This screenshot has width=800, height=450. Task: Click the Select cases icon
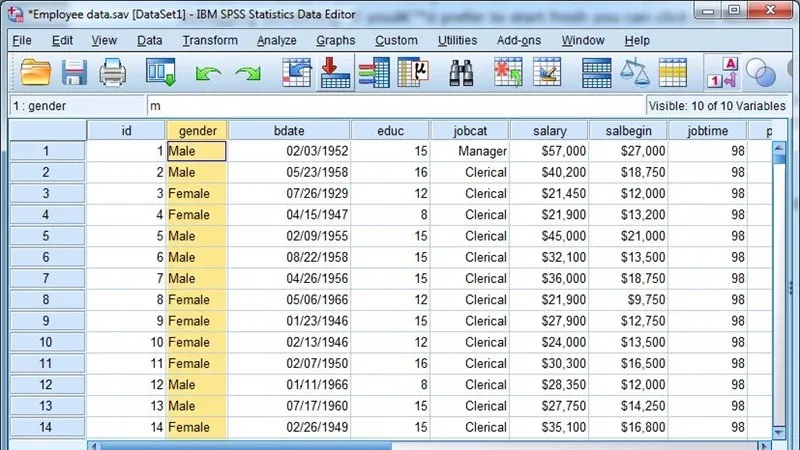point(672,72)
